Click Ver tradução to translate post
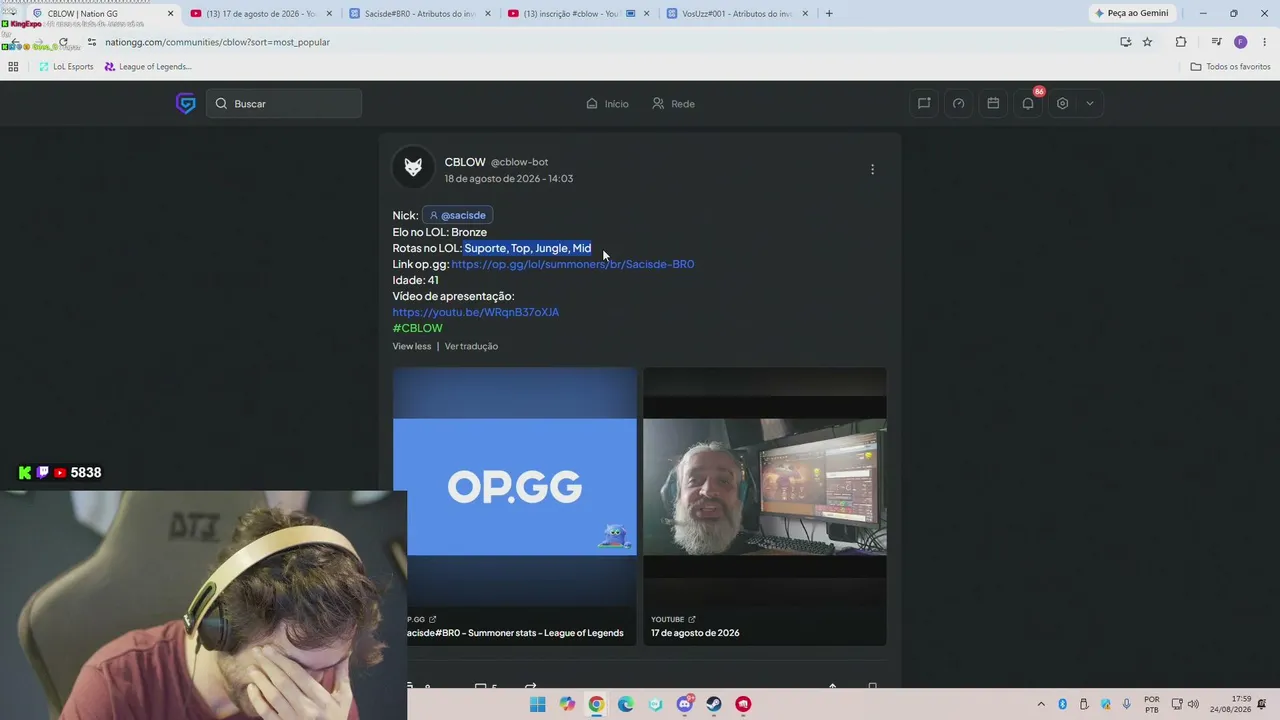Image resolution: width=1280 pixels, height=720 pixels. (x=471, y=346)
